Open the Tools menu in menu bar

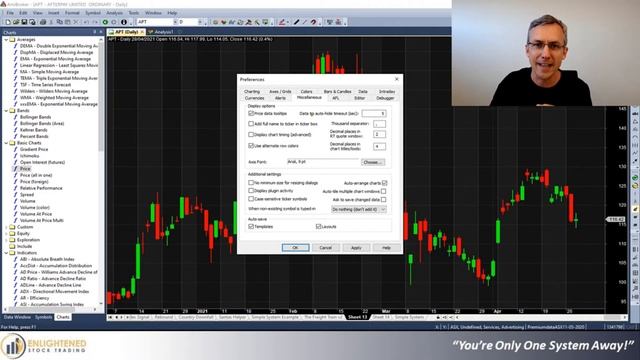pos(133,13)
